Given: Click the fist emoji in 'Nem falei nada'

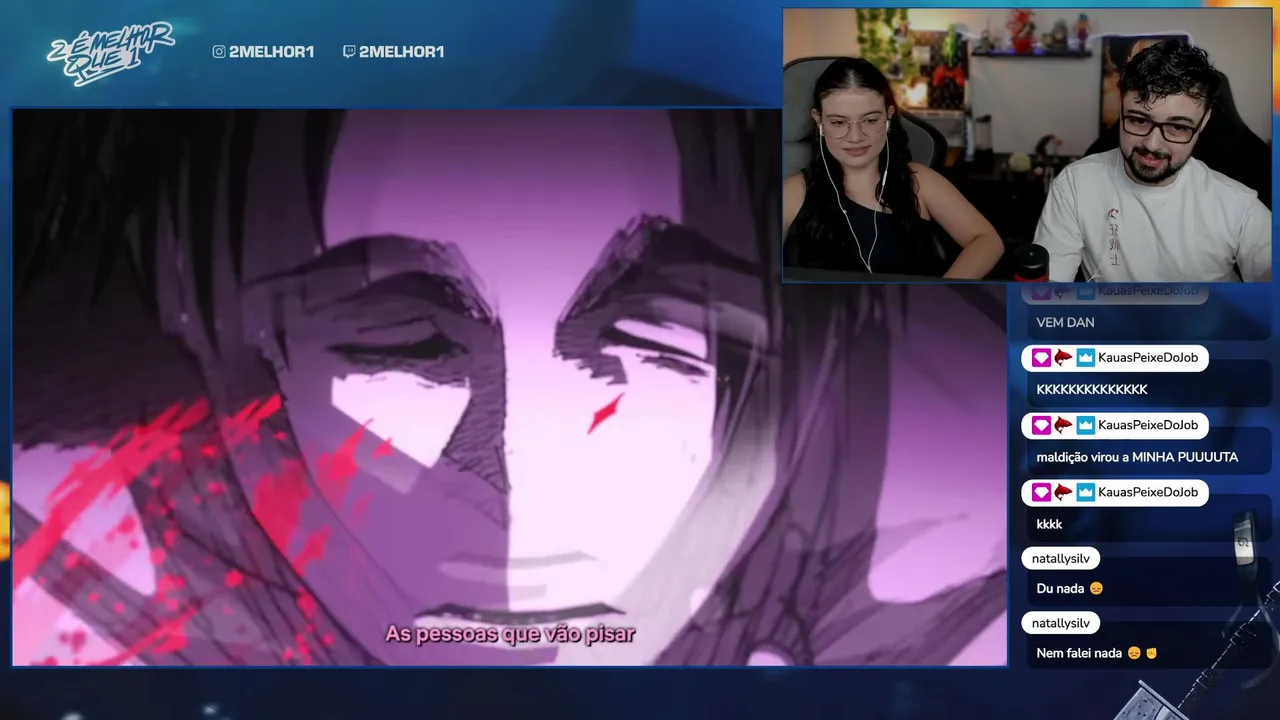Looking at the screenshot, I should (1151, 653).
